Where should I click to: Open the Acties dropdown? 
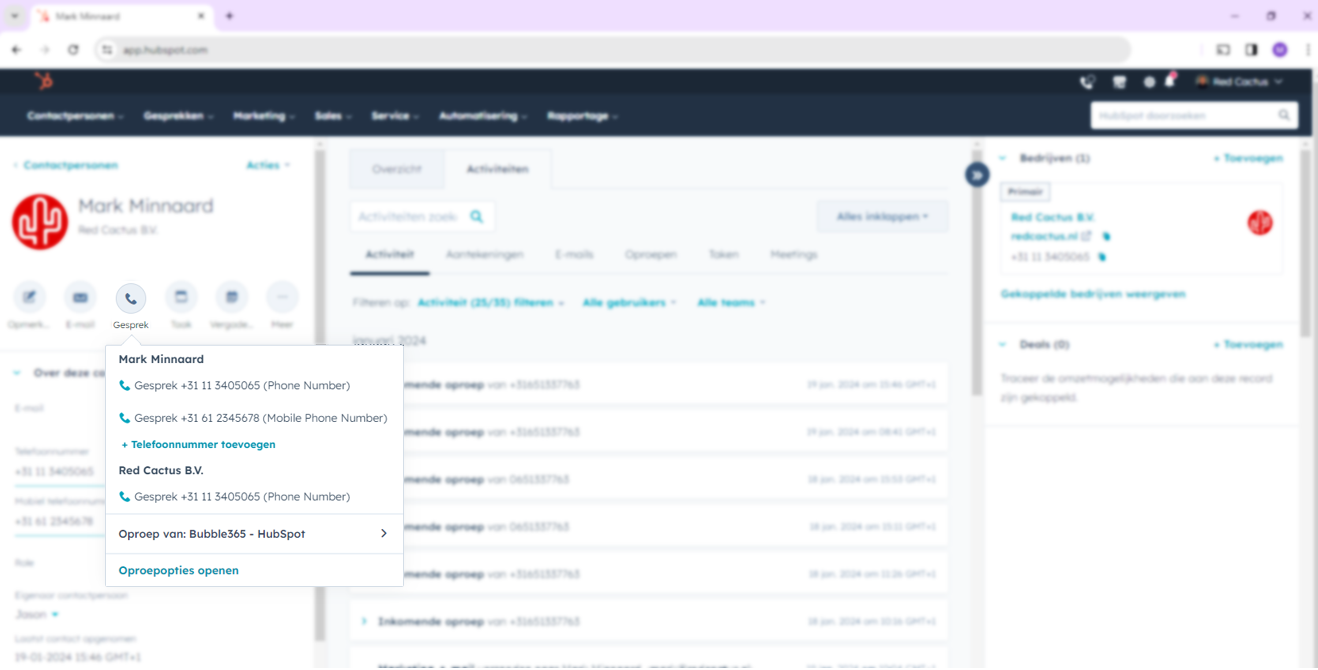click(x=268, y=165)
